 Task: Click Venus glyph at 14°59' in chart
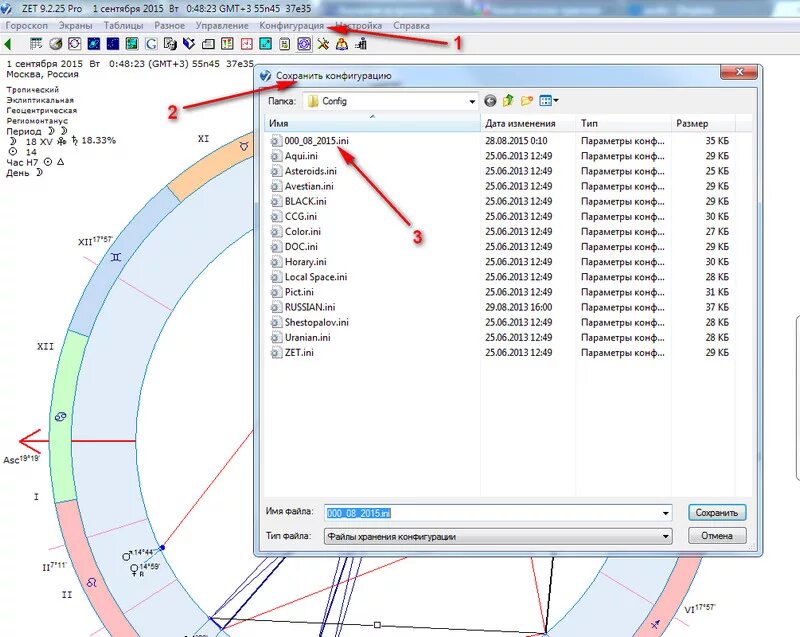(x=134, y=569)
